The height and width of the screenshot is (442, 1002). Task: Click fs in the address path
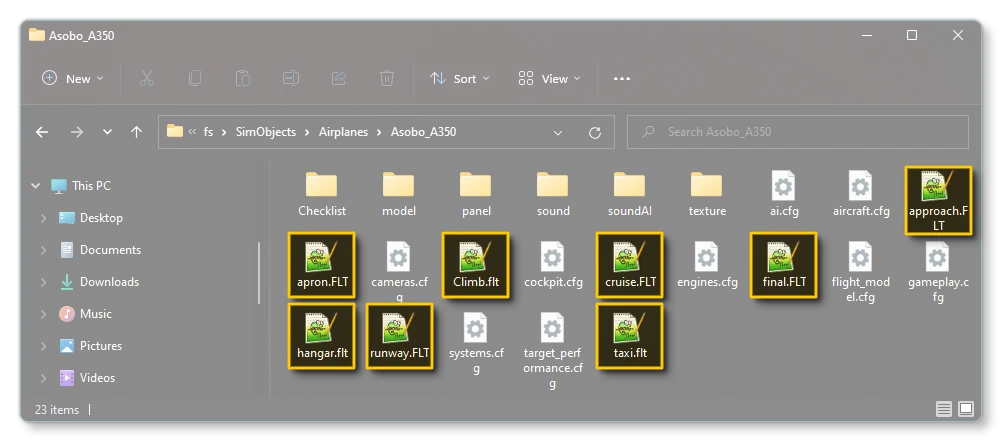[x=208, y=132]
